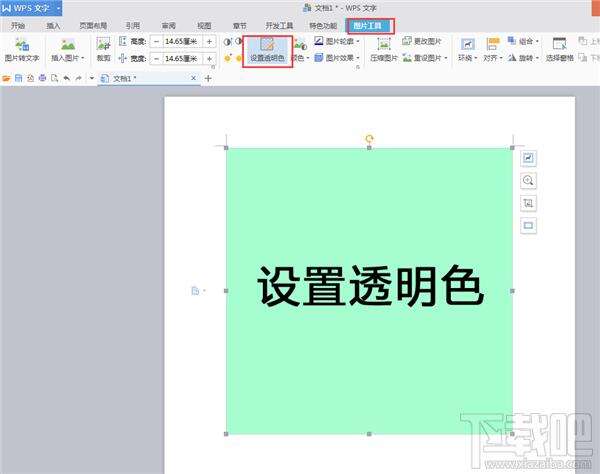Click the crop floating button beside image
The image size is (600, 474).
coord(528,203)
